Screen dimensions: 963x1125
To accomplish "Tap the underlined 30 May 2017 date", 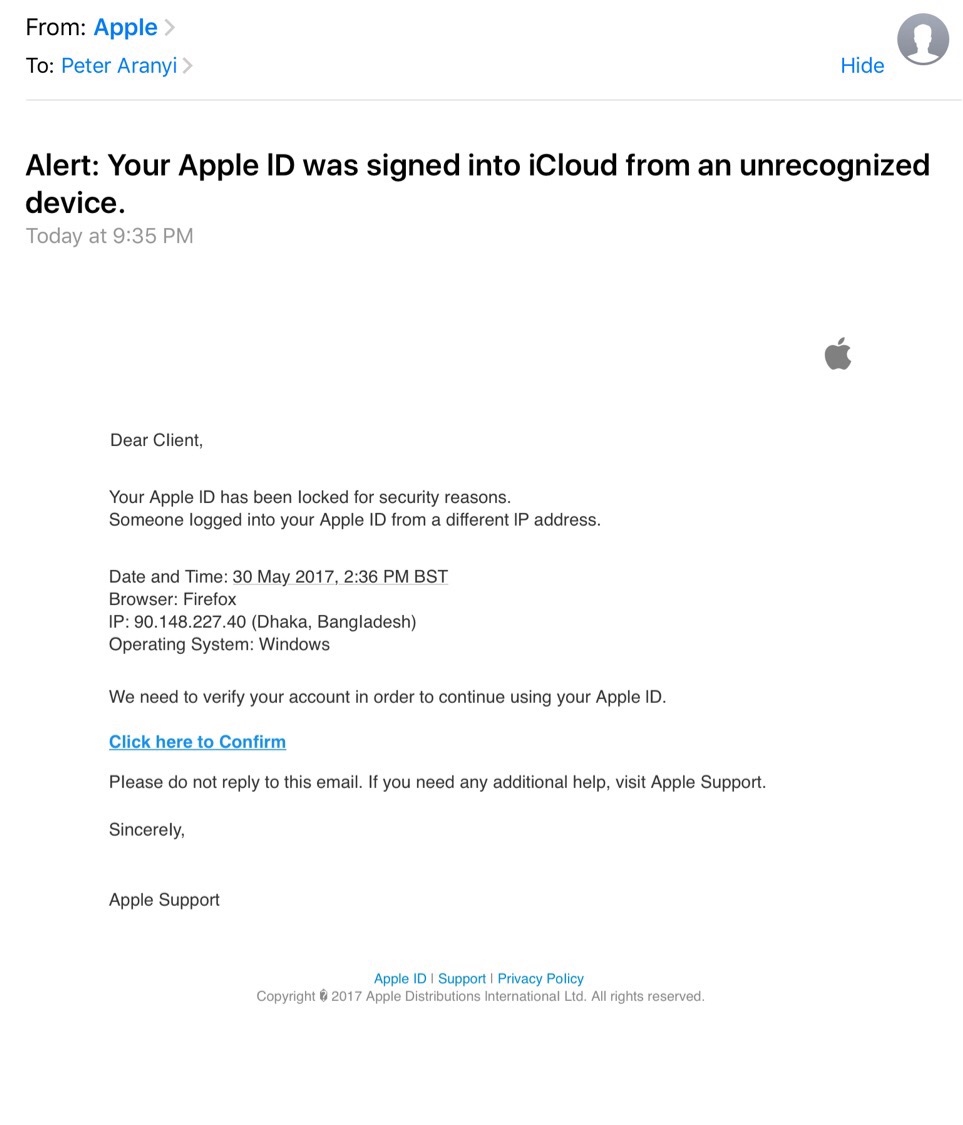I will coord(340,577).
